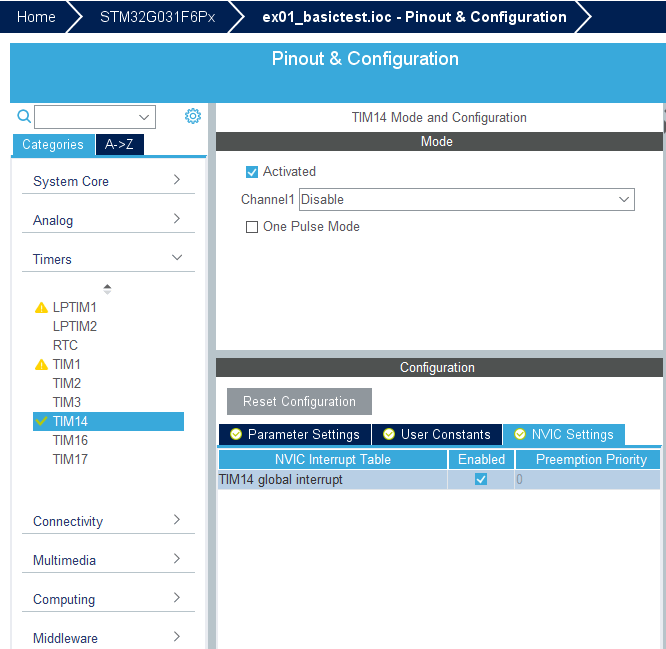Click the sort arrows above timer list
The height and width of the screenshot is (649, 666).
click(107, 289)
